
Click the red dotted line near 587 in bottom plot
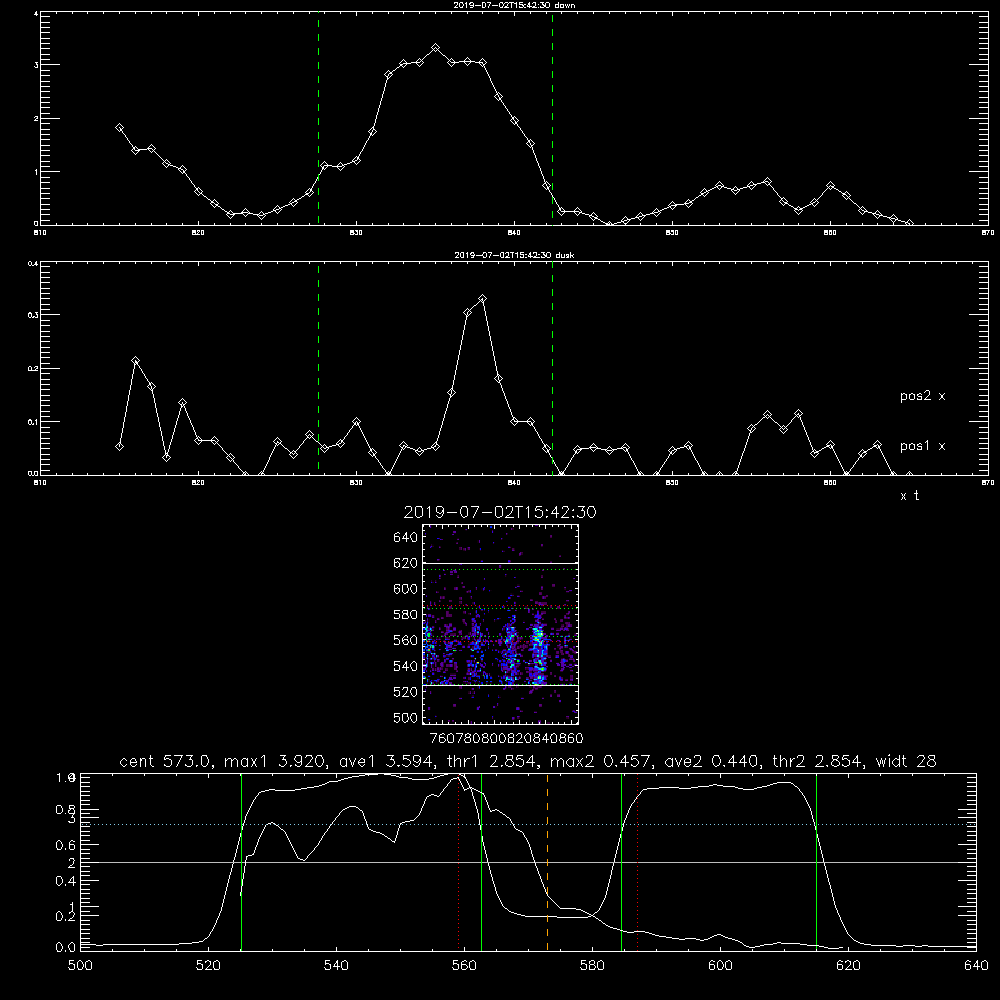tap(638, 862)
